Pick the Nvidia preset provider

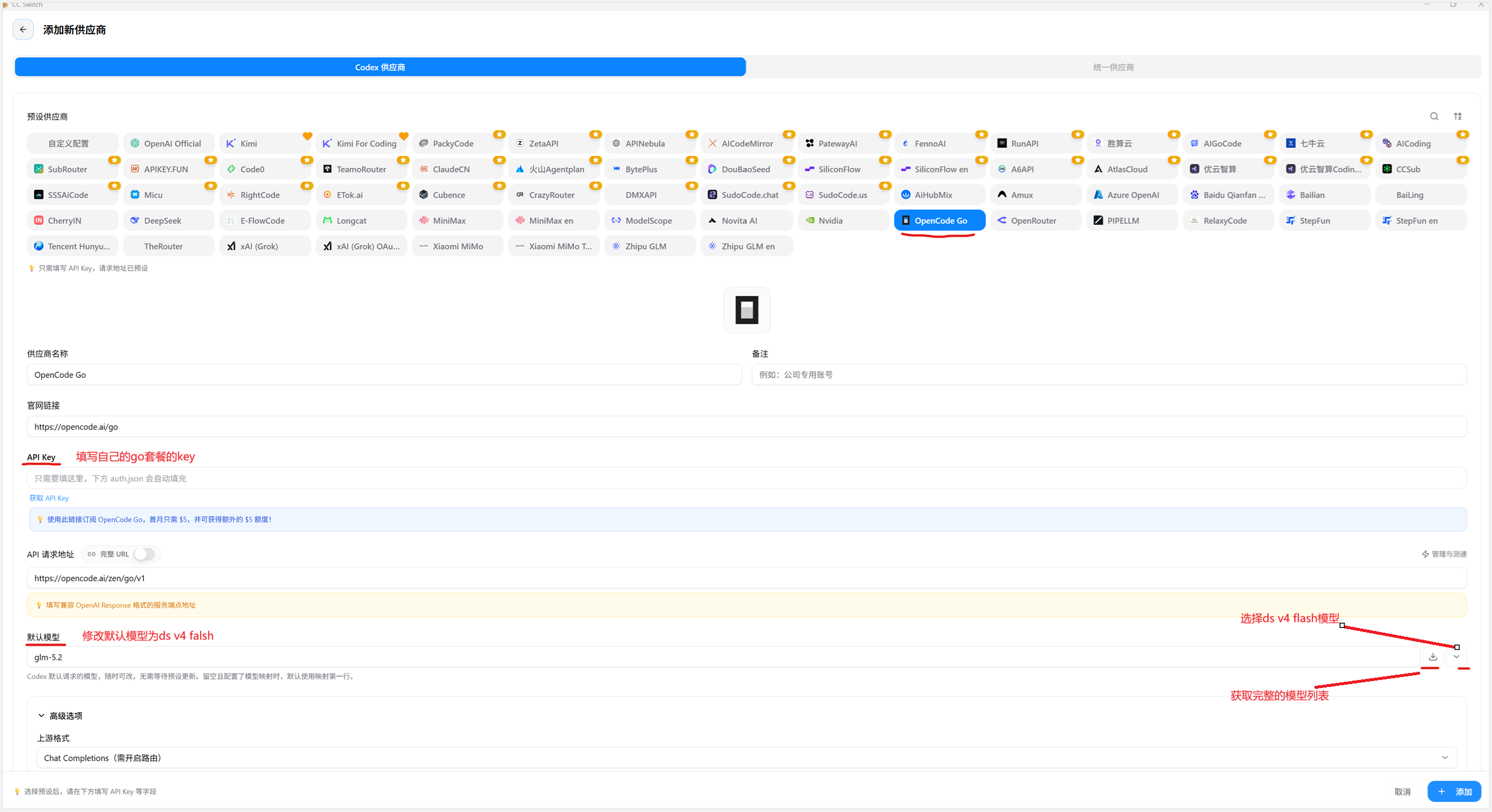coord(843,220)
